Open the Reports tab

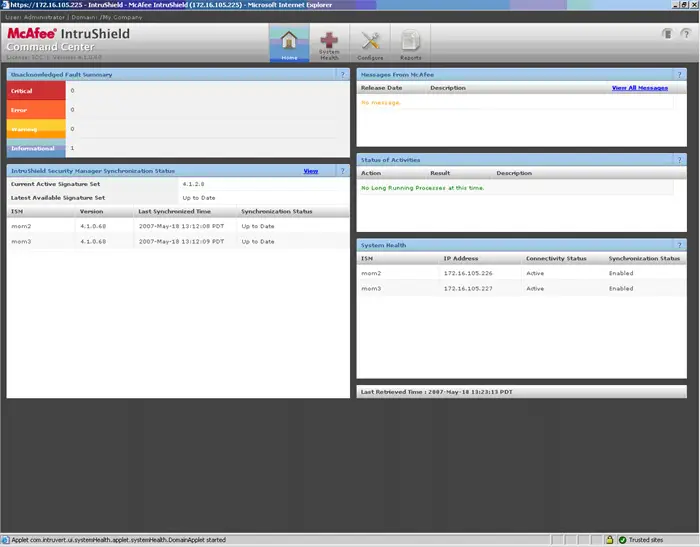click(410, 44)
